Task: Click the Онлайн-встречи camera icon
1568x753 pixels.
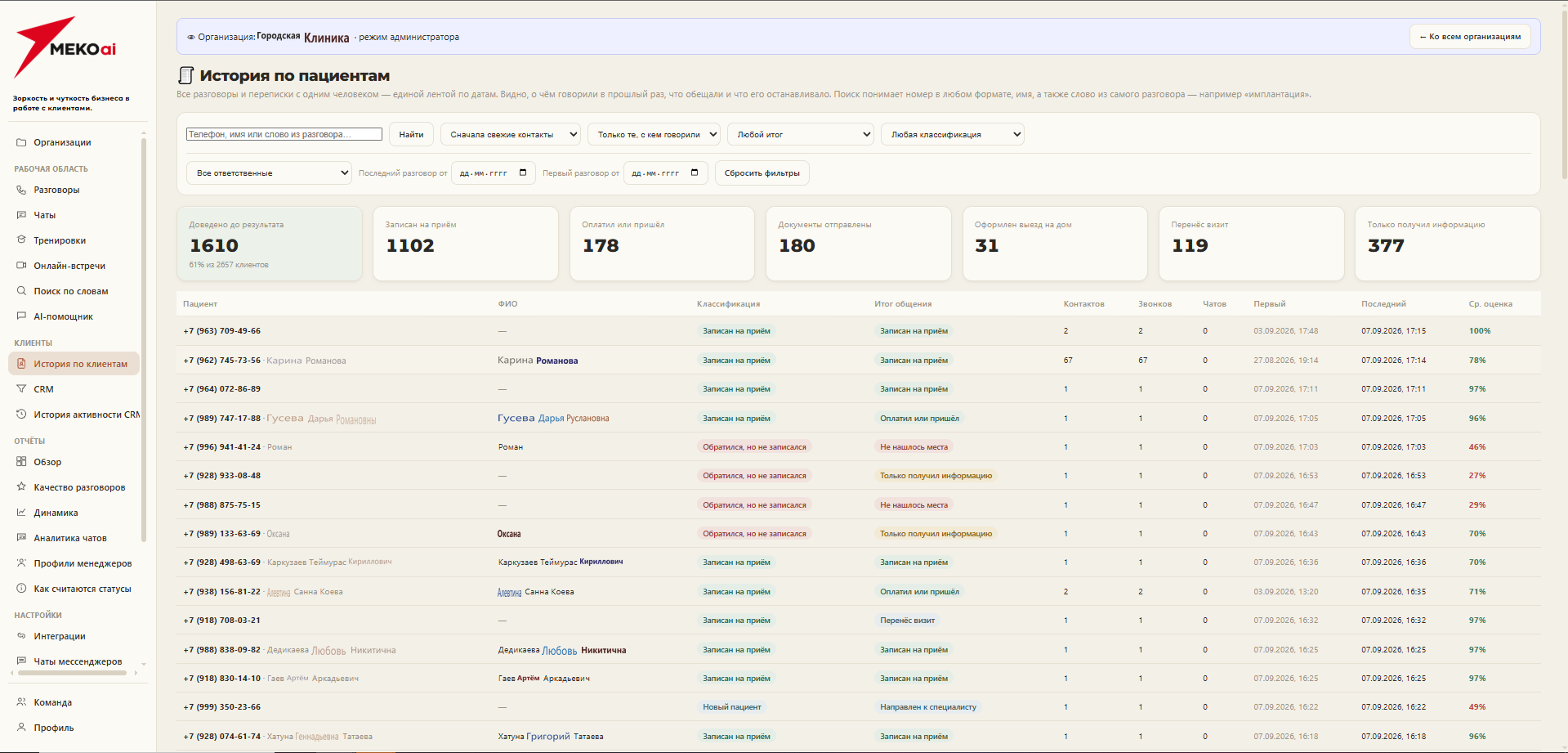Action: coord(21,266)
